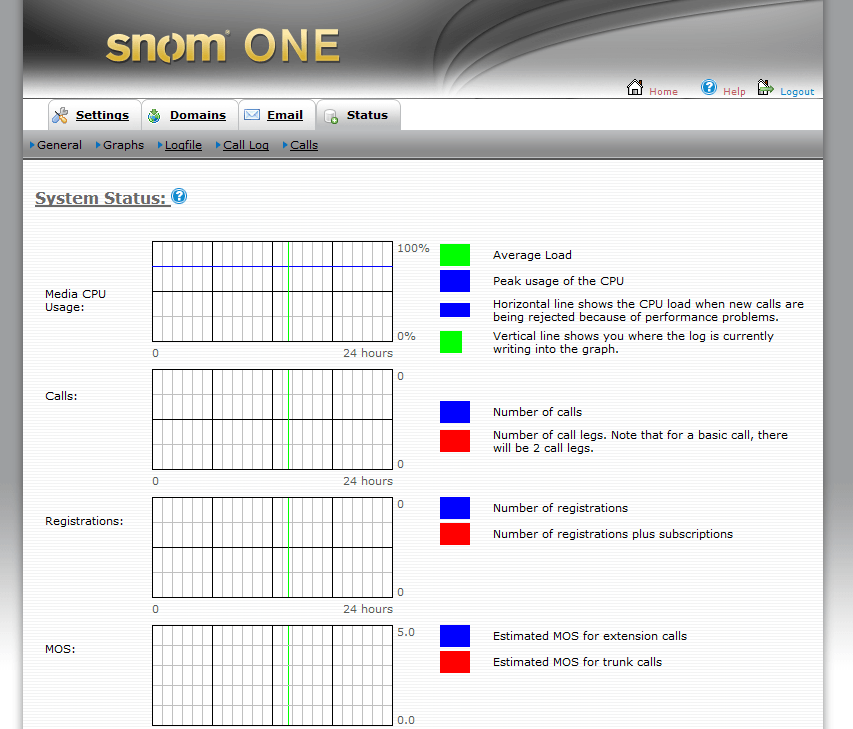
Task: Go to the Graphs page
Action: [123, 145]
